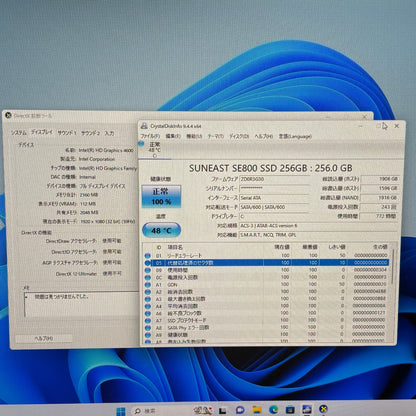Click the status circle of SMART row A1
416x416 pixels.
[147, 285]
